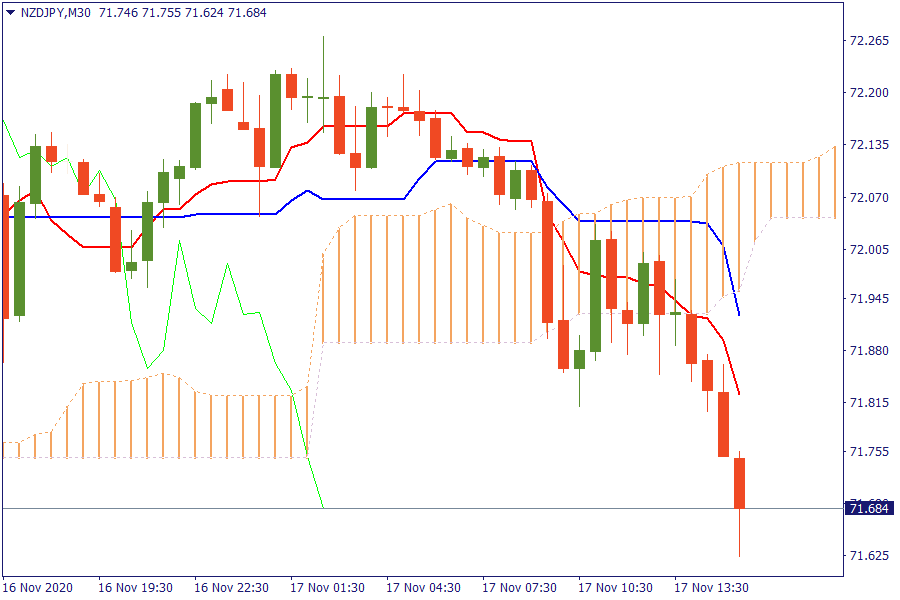This screenshot has height=600, width=900.
Task: Click the 71.880 price scale label
Action: [x=868, y=350]
